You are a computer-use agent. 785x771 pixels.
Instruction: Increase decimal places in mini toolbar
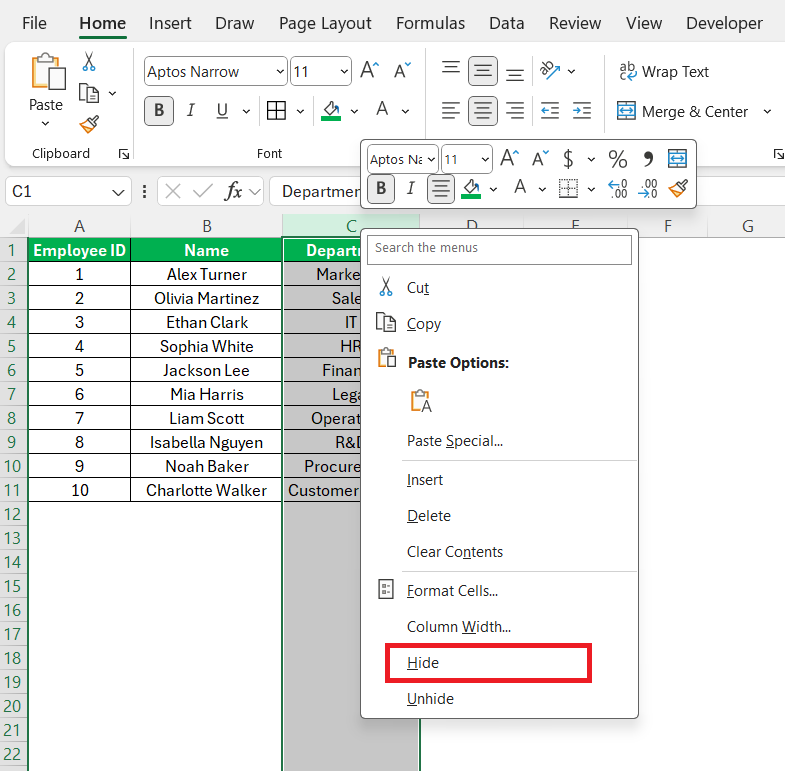[x=618, y=189]
